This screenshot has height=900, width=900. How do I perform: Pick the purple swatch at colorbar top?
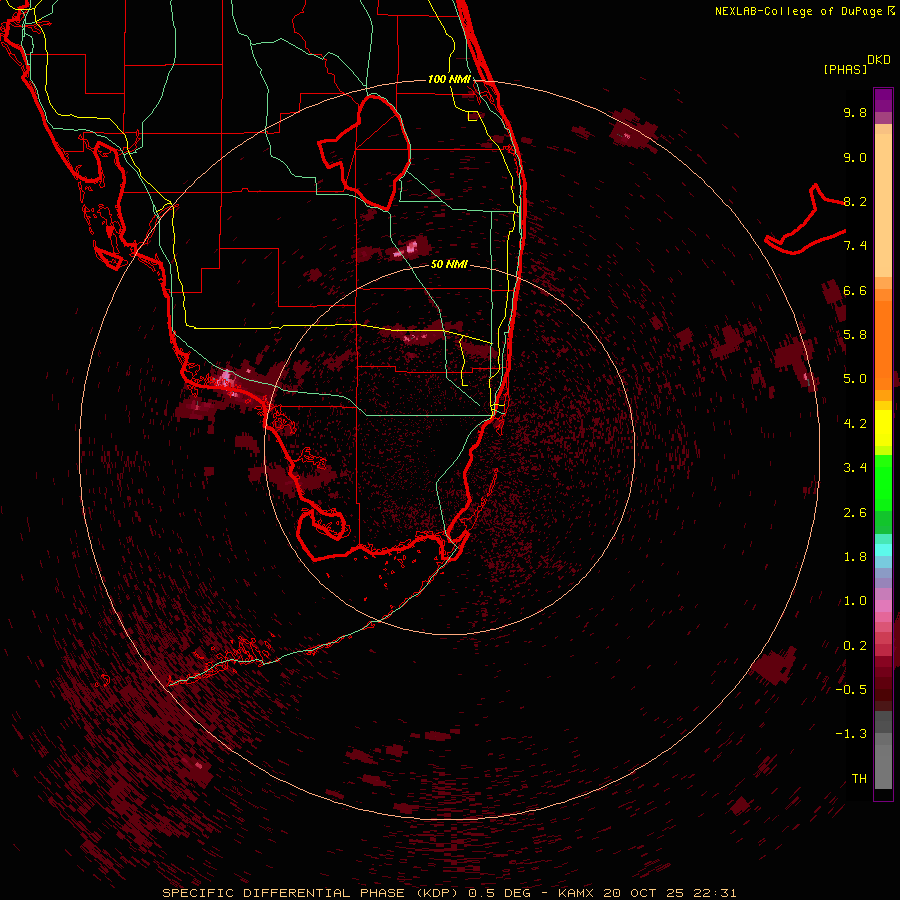pyautogui.click(x=883, y=99)
